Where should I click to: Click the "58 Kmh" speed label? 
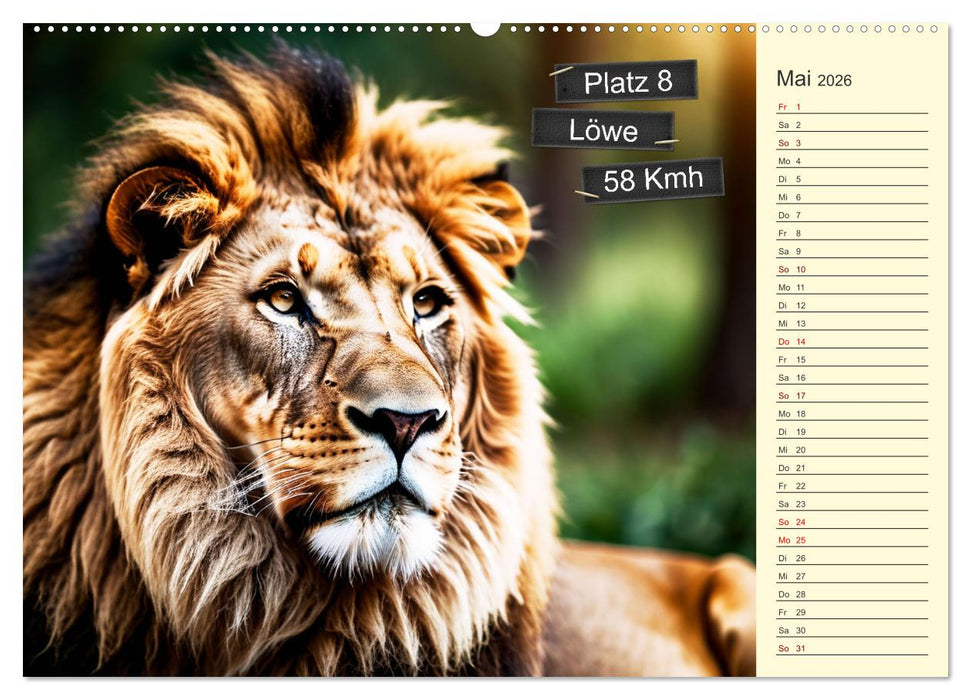(653, 180)
